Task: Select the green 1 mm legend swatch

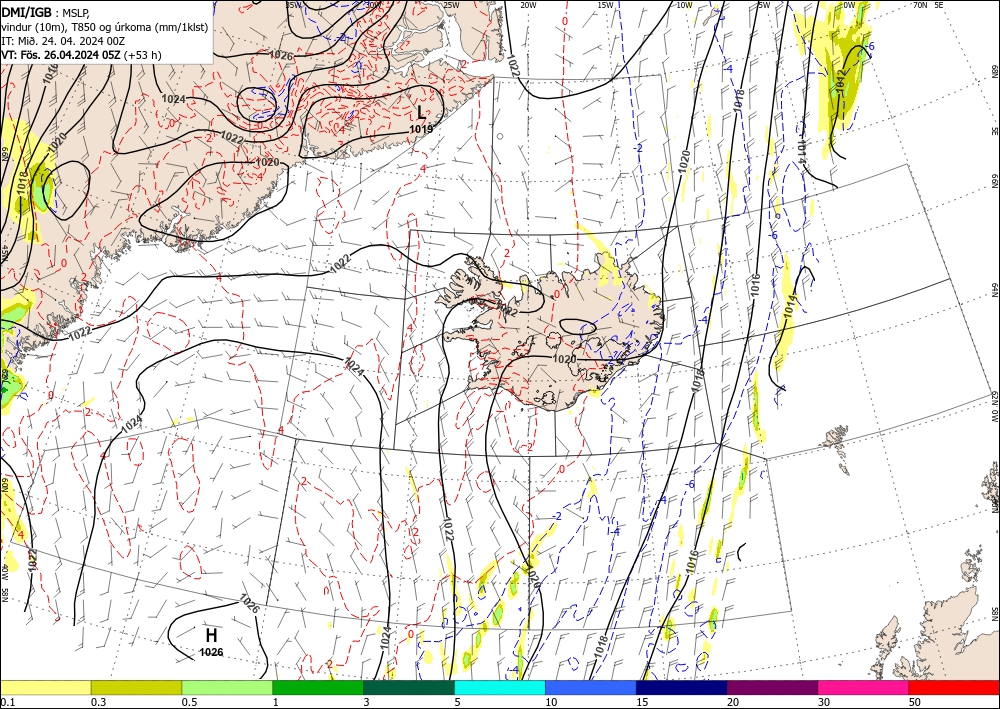Action: point(318,687)
